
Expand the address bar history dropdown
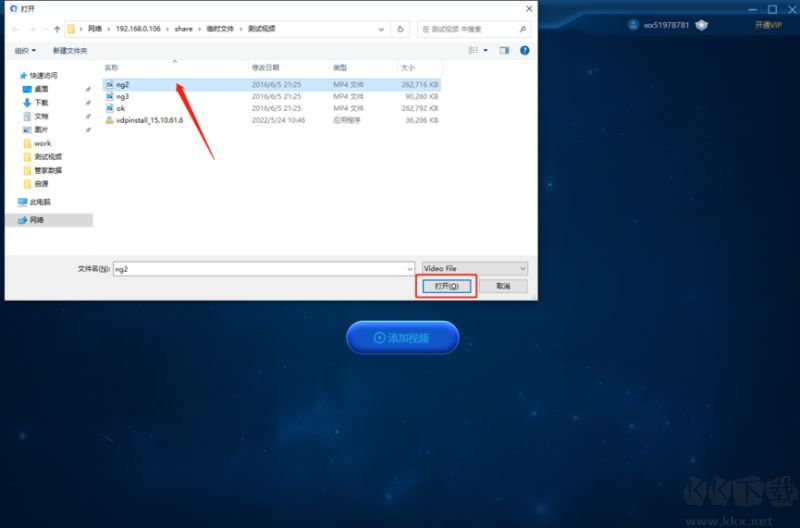click(x=381, y=29)
